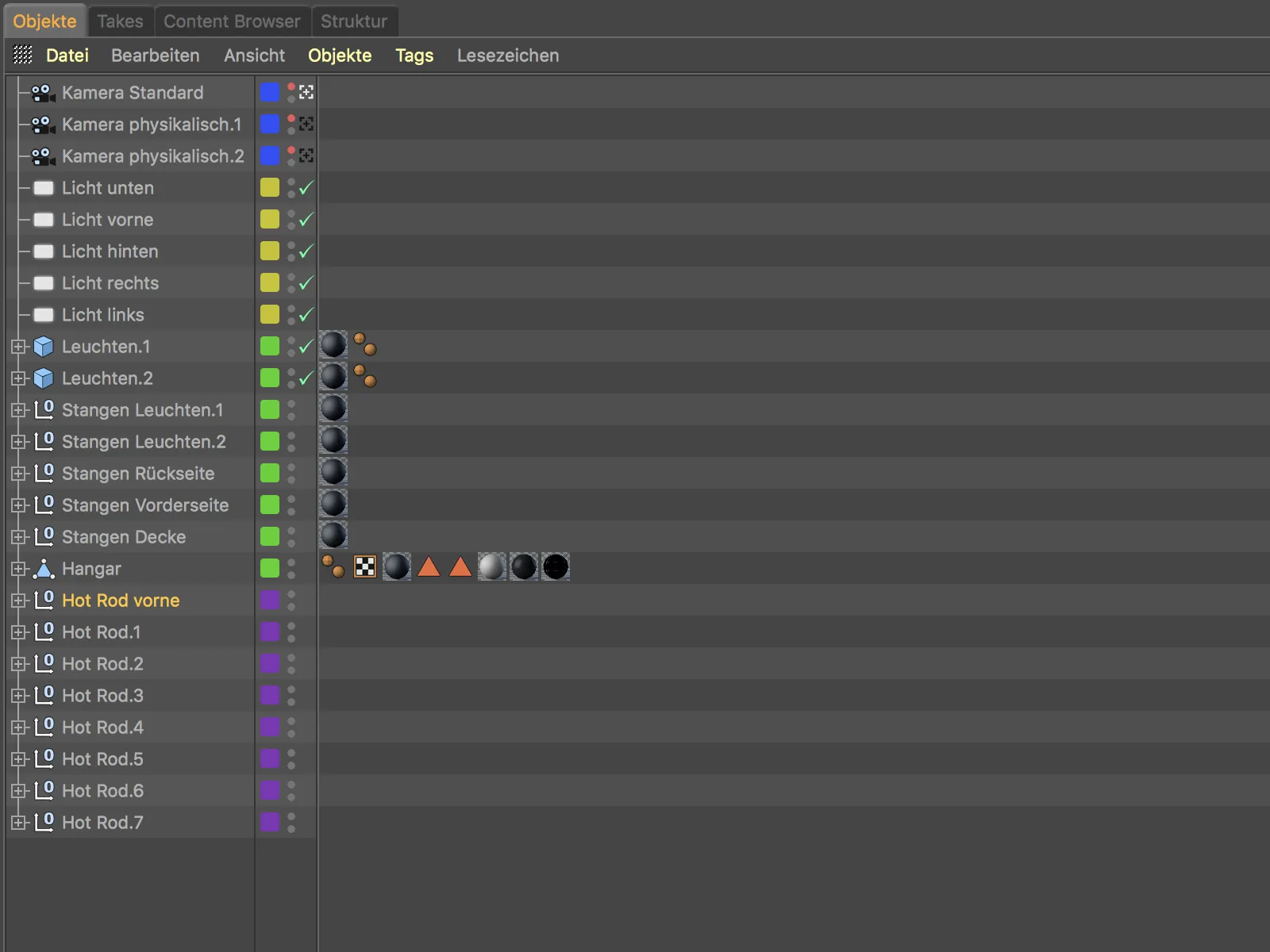This screenshot has width=1270, height=952.
Task: Expand the Hot Rod.1 group
Action: pos(18,632)
